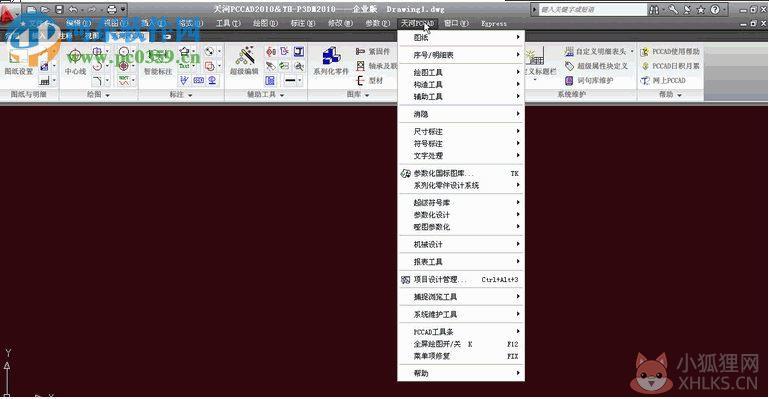Toggle 全屏绘图开/关 menu entry
Image resolution: width=769 pixels, height=399 pixels.
pos(461,344)
